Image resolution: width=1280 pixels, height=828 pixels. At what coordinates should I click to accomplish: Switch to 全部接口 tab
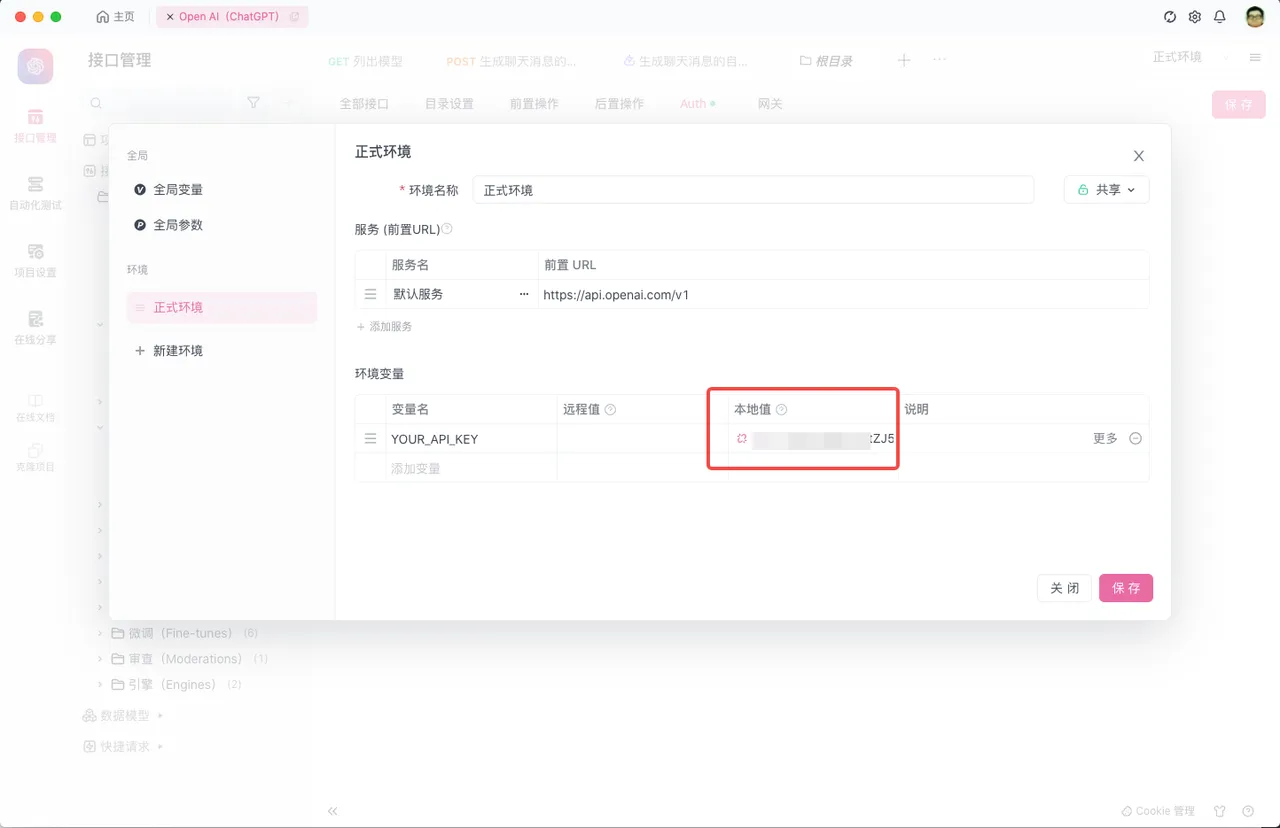pos(364,103)
